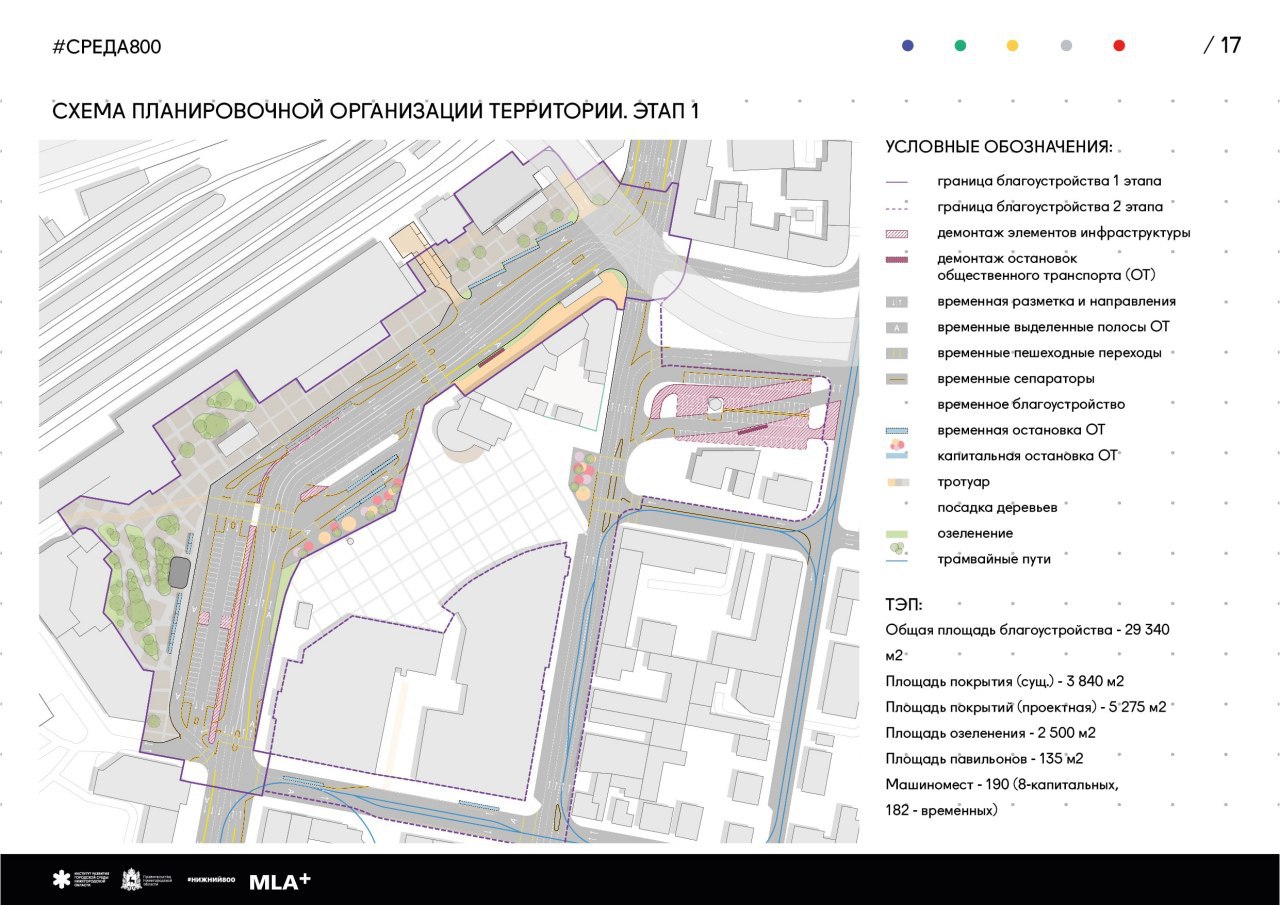Select the line Площадь покрытия (сущ.) - 3 840 м2

[1005, 681]
